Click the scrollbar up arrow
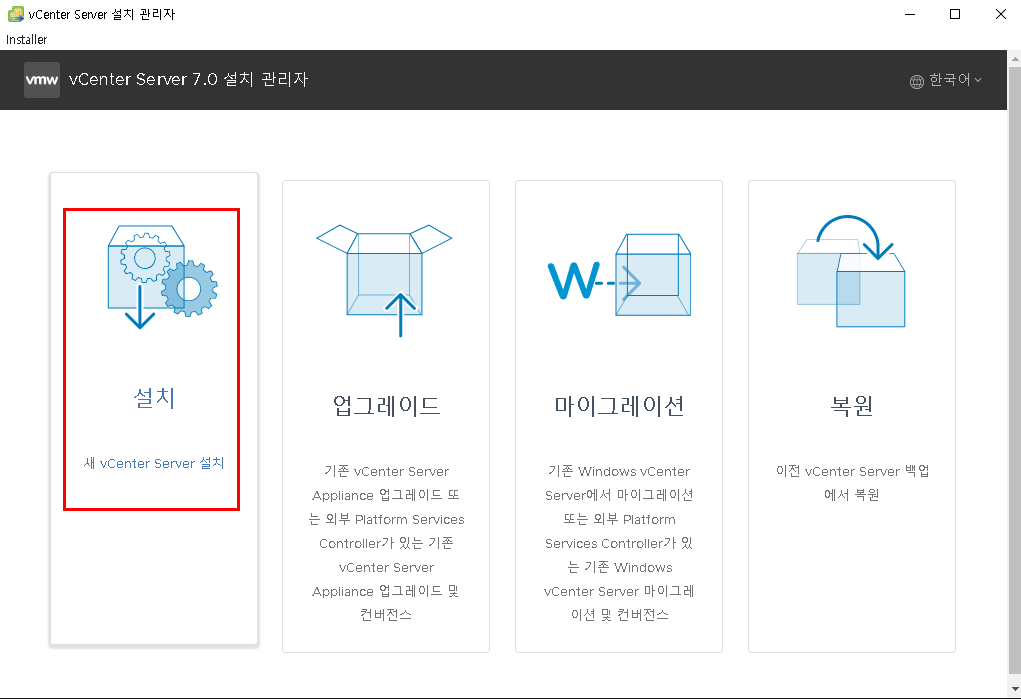The image size is (1021, 699). (1014, 59)
